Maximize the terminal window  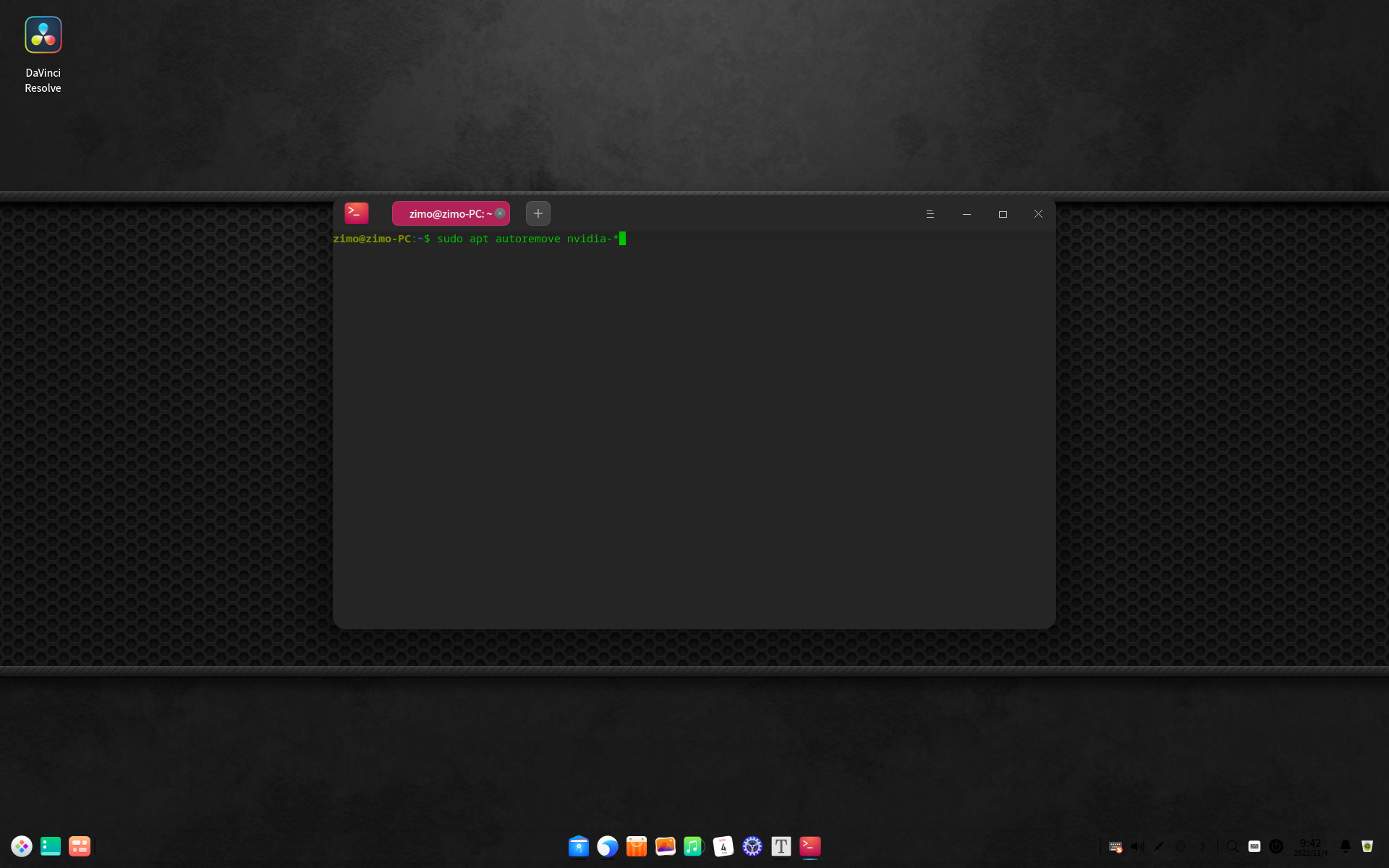point(1003,214)
